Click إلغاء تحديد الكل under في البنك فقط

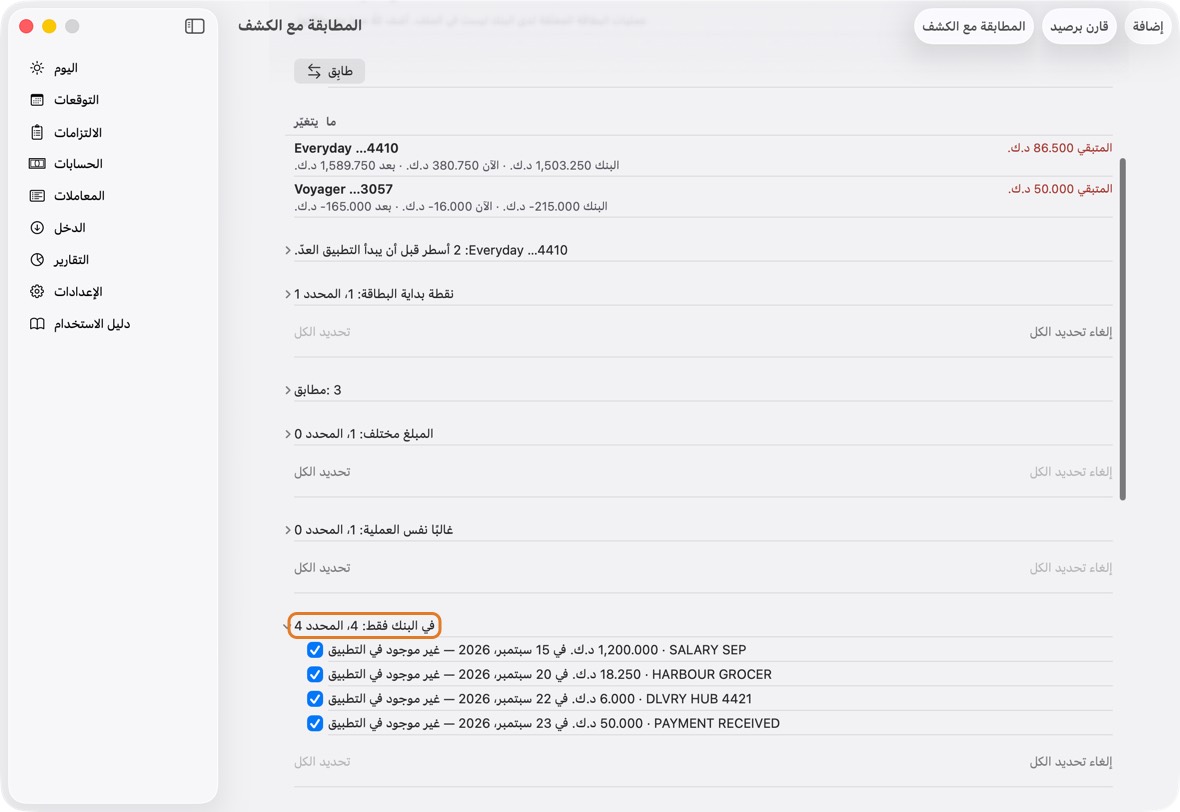[x=1070, y=762]
